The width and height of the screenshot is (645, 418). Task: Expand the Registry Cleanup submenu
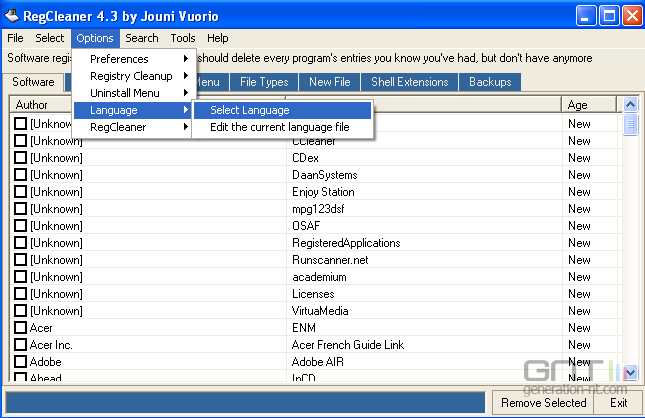point(132,76)
